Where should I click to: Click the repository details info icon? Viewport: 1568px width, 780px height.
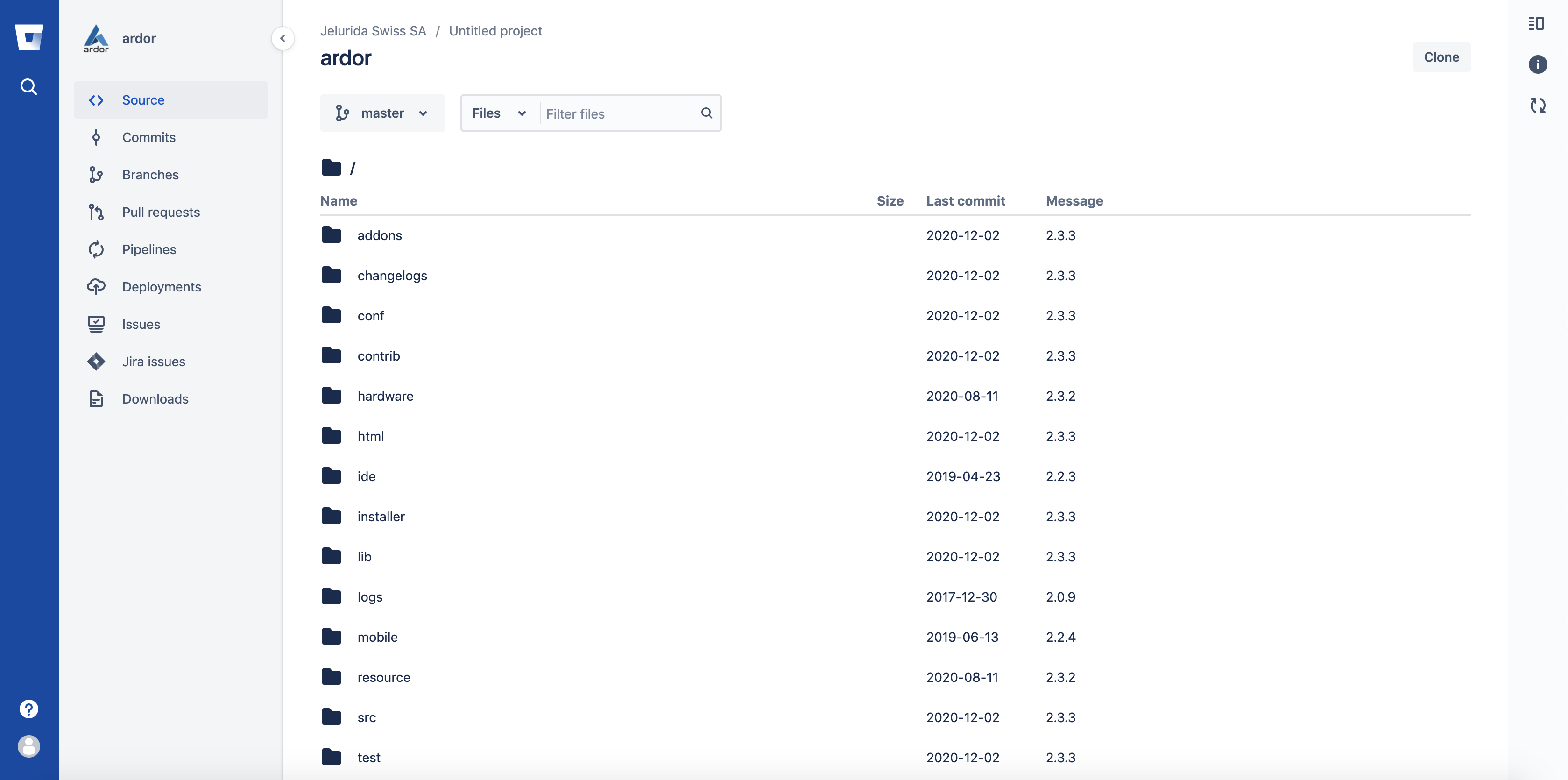[1537, 64]
